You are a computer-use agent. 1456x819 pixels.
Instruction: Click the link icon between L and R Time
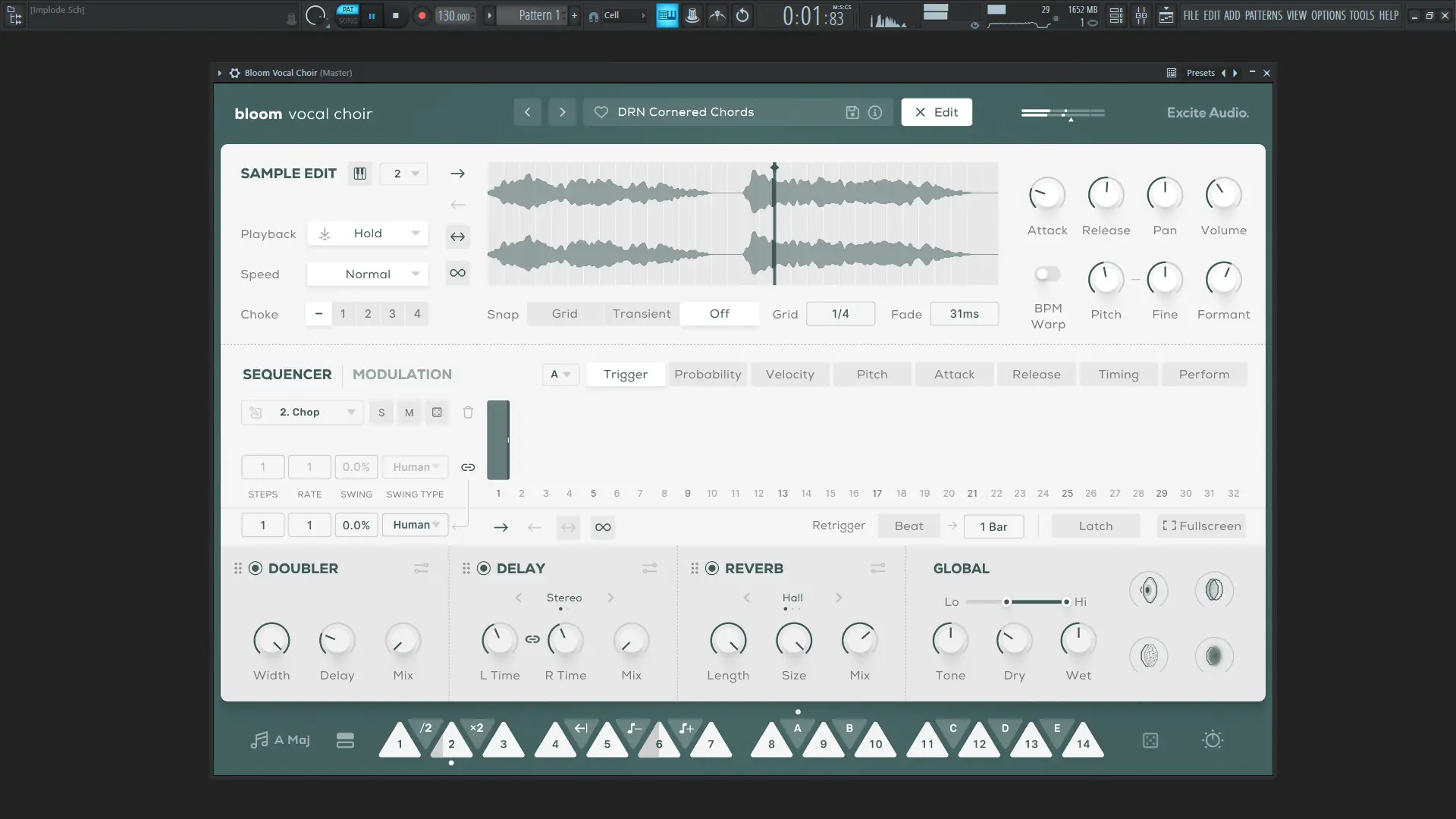532,640
